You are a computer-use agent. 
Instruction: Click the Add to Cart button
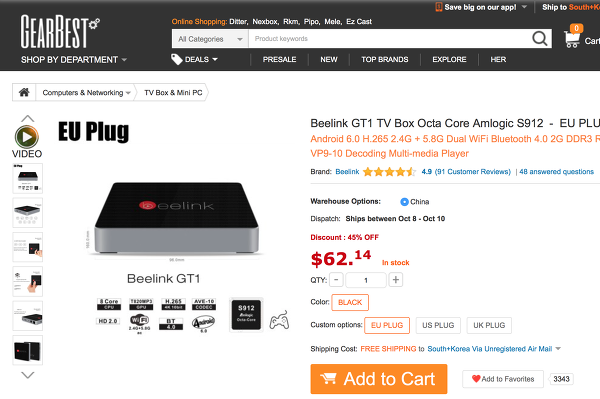click(379, 379)
